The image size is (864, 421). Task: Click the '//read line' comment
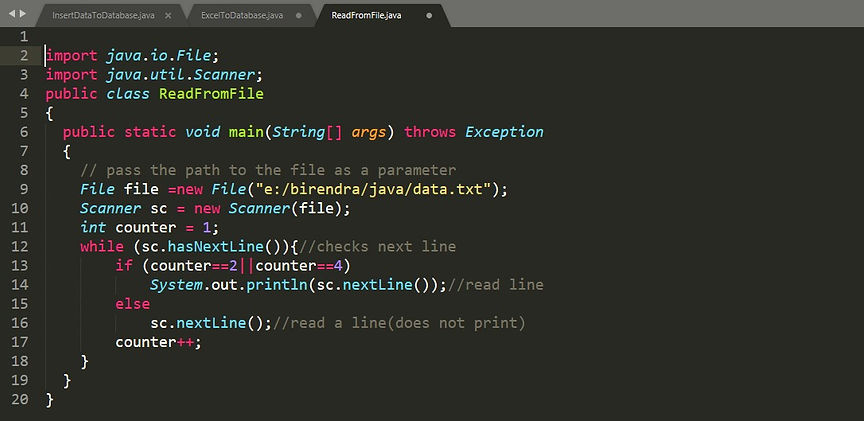click(495, 285)
